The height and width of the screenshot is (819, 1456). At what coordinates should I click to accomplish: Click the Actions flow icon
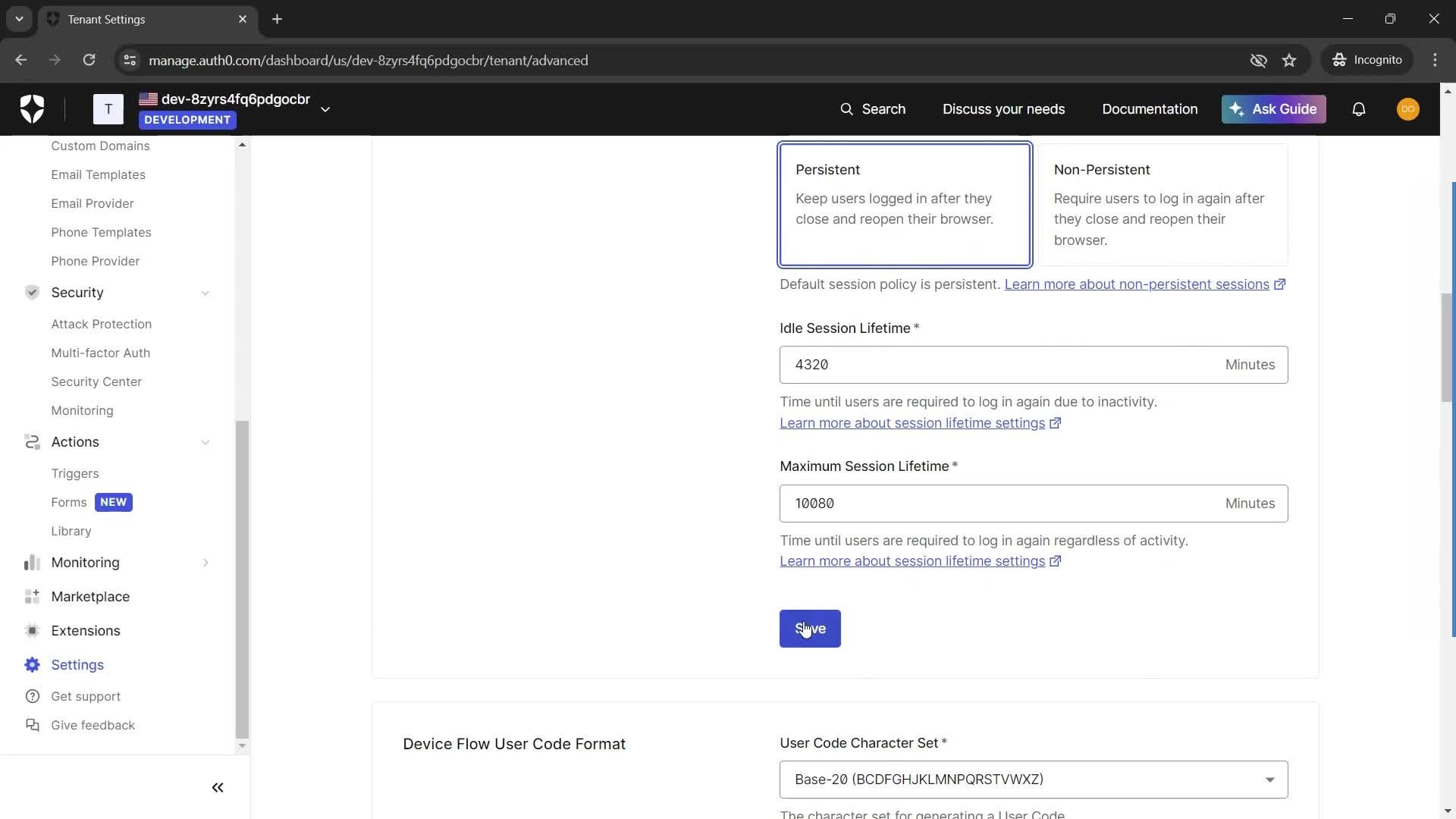(32, 441)
